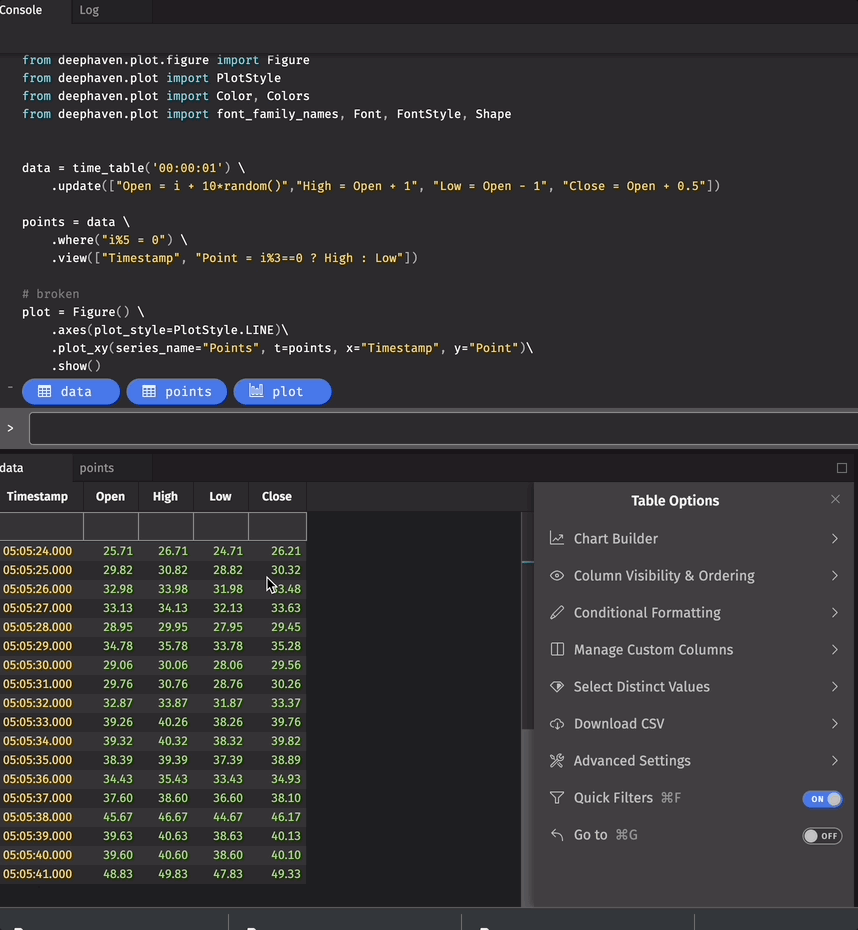Click the Timestamp quick filter box
The width and height of the screenshot is (858, 930).
tap(42, 526)
